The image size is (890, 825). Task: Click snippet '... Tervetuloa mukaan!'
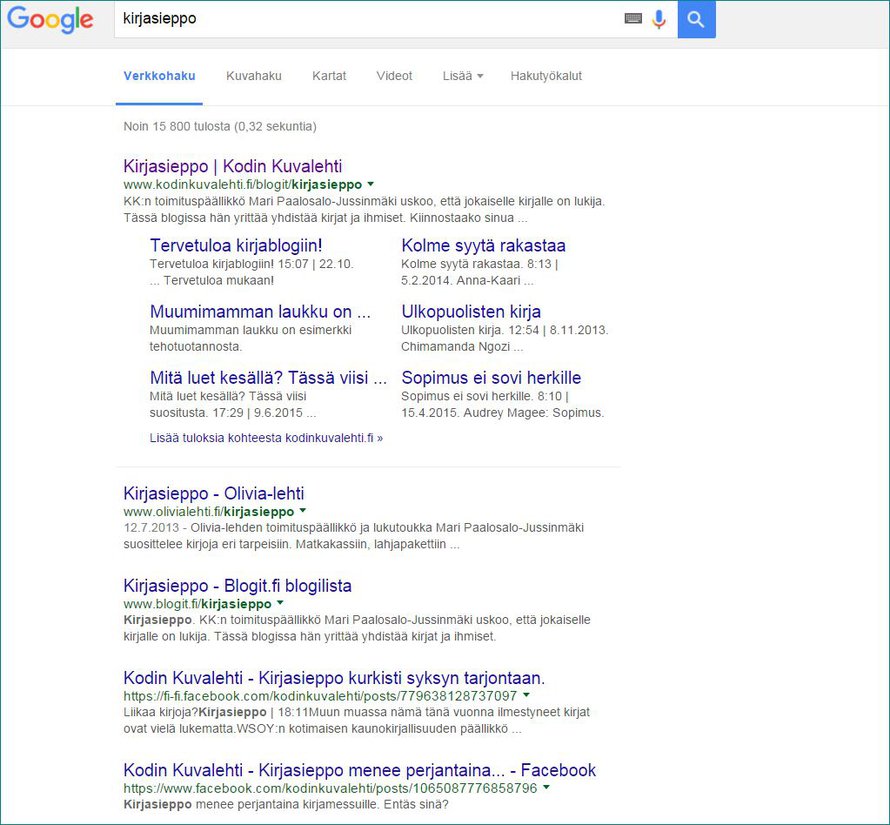tap(212, 280)
